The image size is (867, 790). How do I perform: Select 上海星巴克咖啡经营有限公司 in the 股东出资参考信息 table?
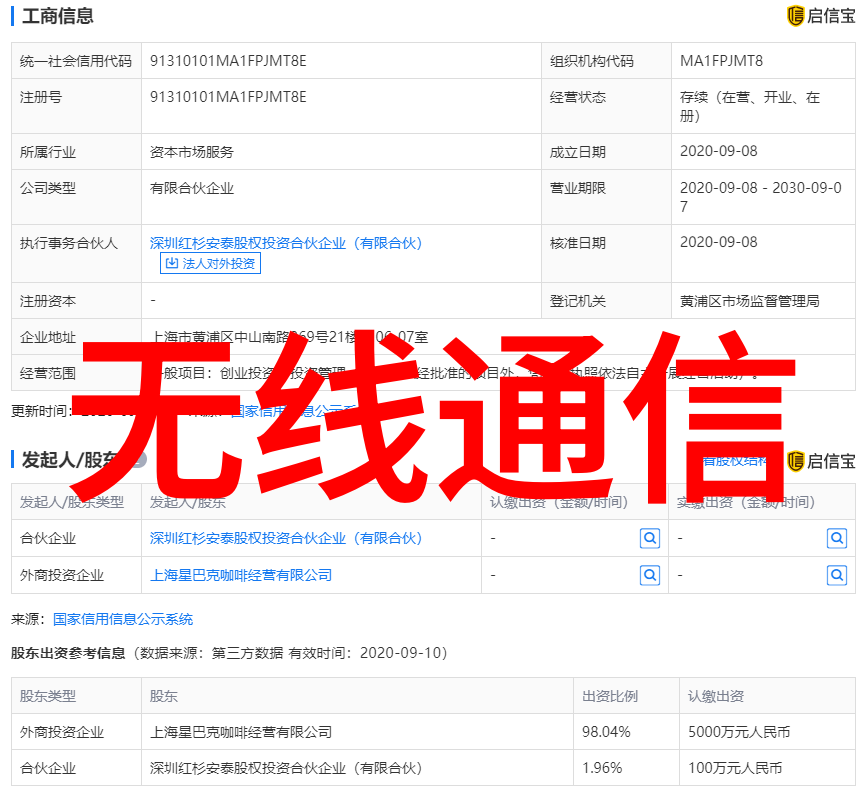click(241, 732)
